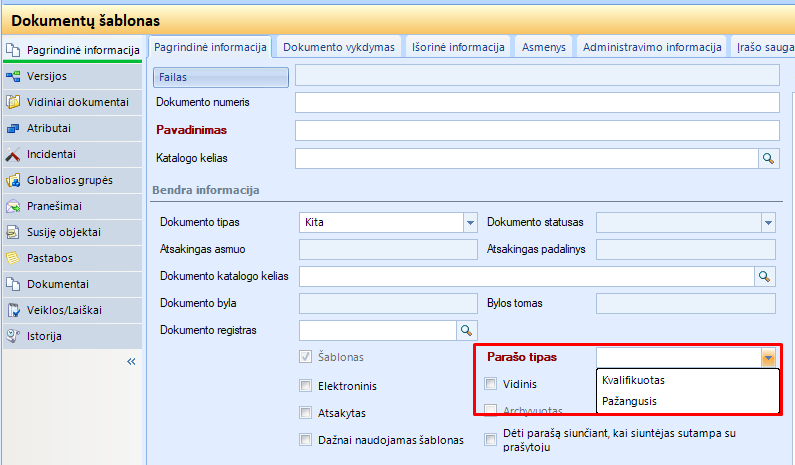Click the Globalios grupės icon

coord(13,180)
